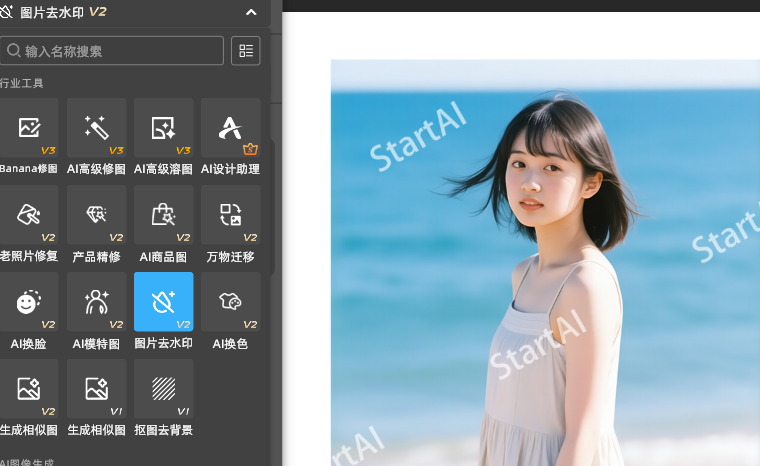This screenshot has width=760, height=466.
Task: Focus the 输入名称搜索 search field
Action: tap(112, 50)
